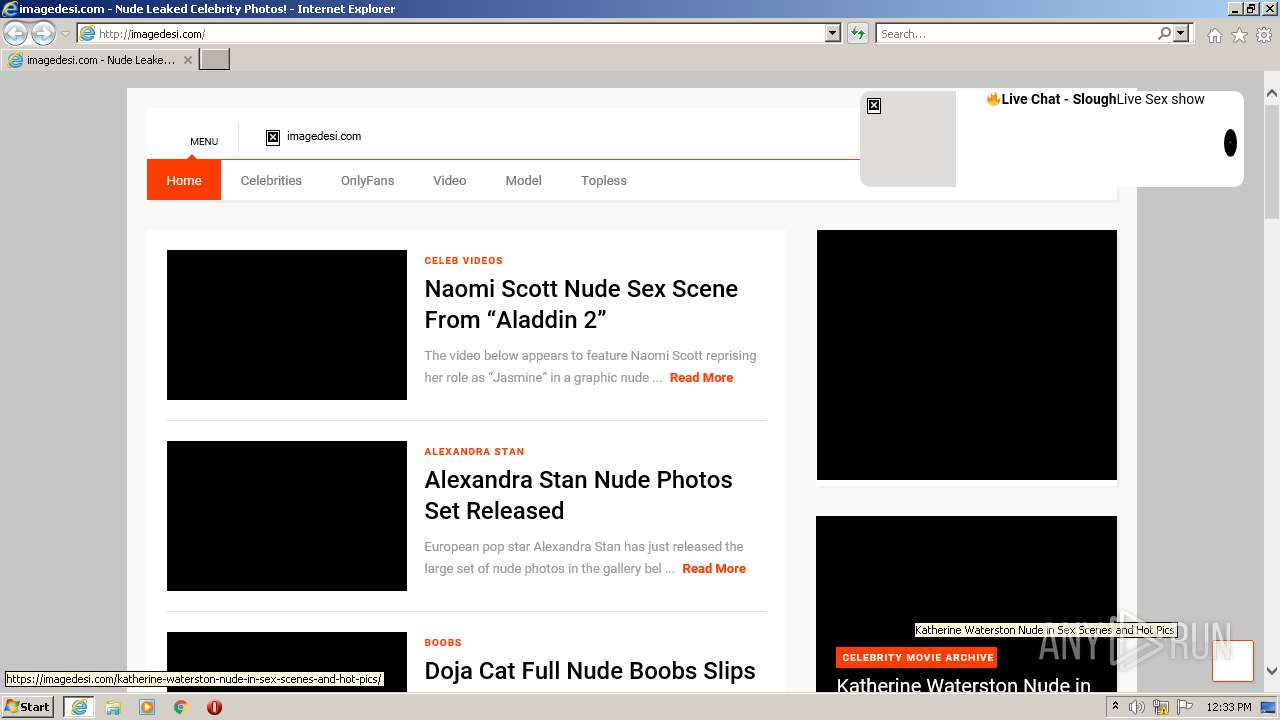1280x720 pixels.
Task: Open the volume speaker tray icon
Action: tap(1137, 707)
